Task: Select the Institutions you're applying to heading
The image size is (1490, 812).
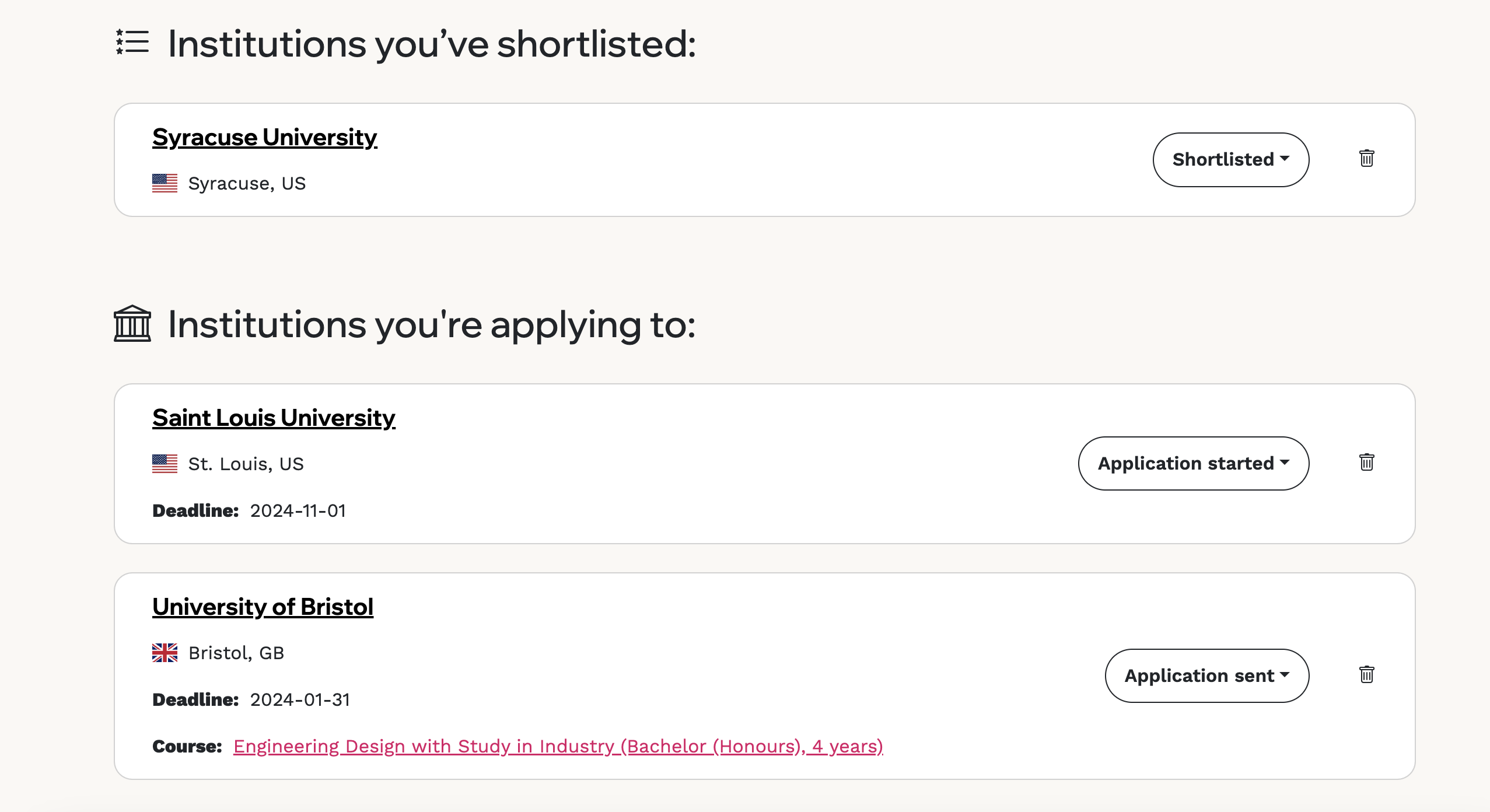Action: pos(432,325)
